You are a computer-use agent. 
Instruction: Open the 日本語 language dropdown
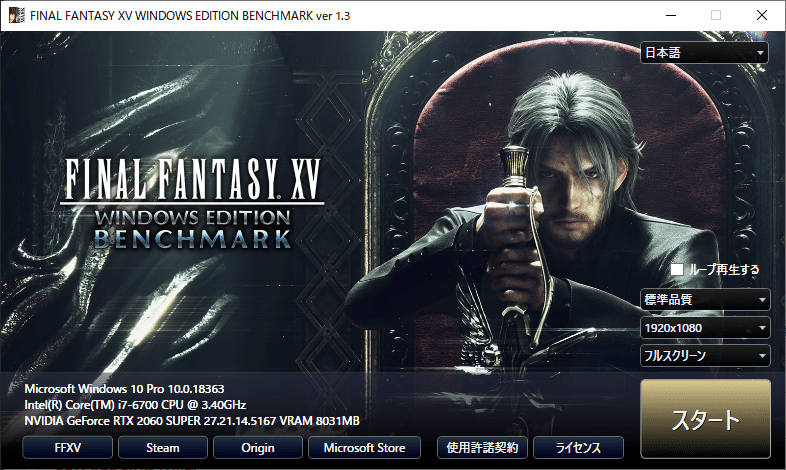[x=704, y=53]
